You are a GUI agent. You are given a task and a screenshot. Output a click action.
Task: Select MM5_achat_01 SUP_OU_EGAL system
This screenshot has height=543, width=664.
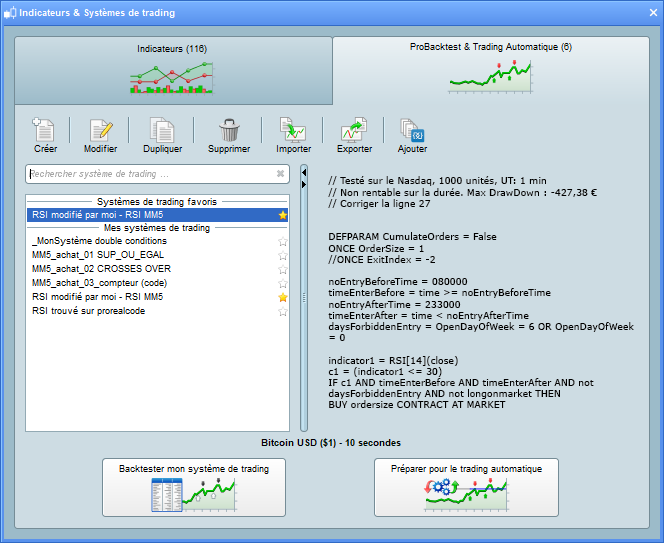(157, 255)
